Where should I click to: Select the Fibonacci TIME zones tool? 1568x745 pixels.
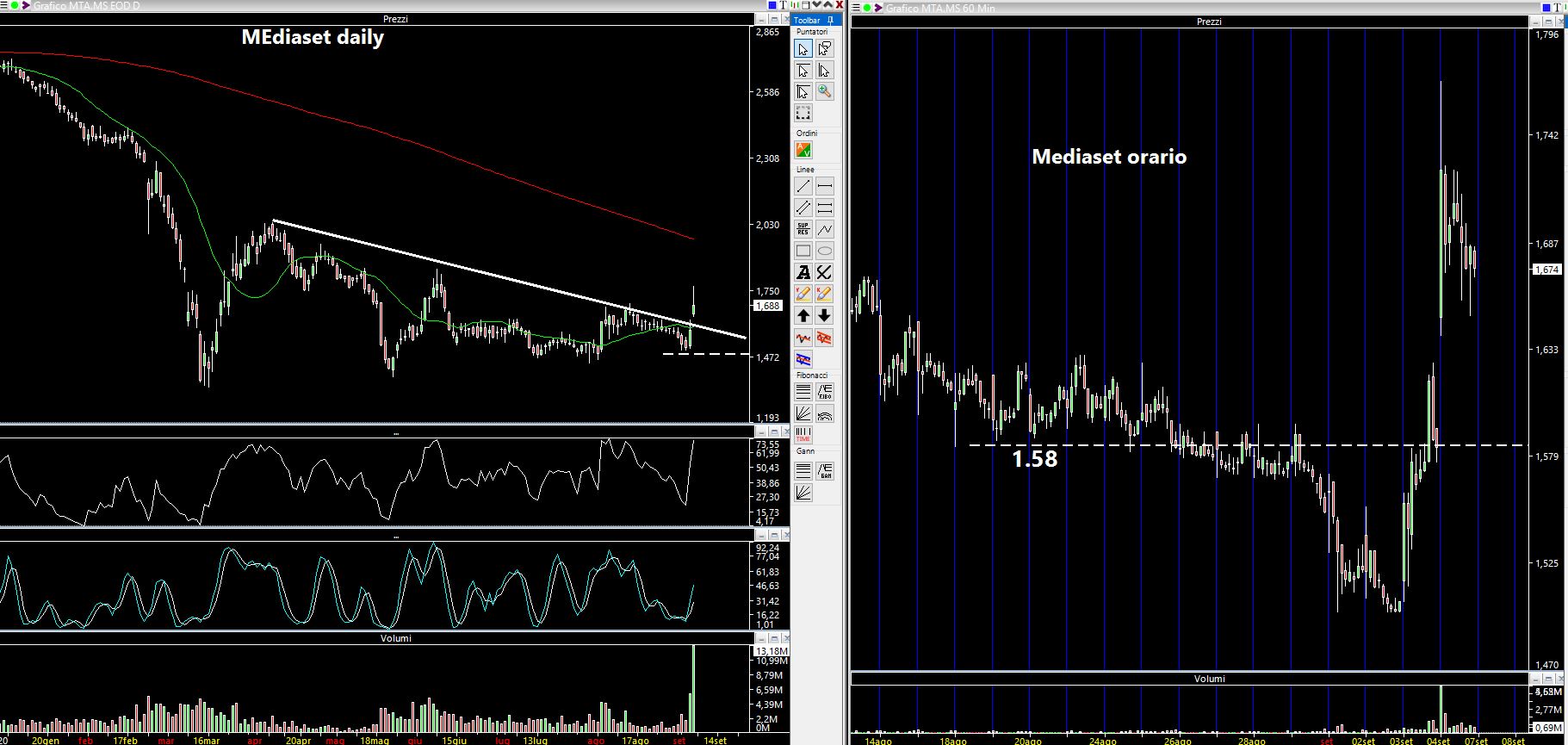[803, 435]
